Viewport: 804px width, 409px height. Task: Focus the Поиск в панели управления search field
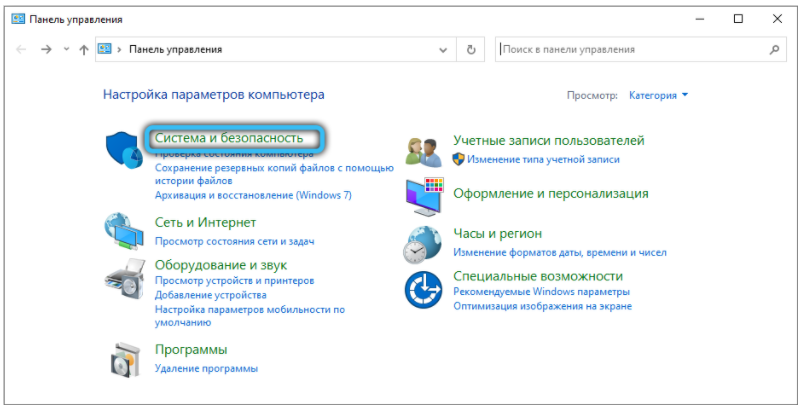coord(630,49)
